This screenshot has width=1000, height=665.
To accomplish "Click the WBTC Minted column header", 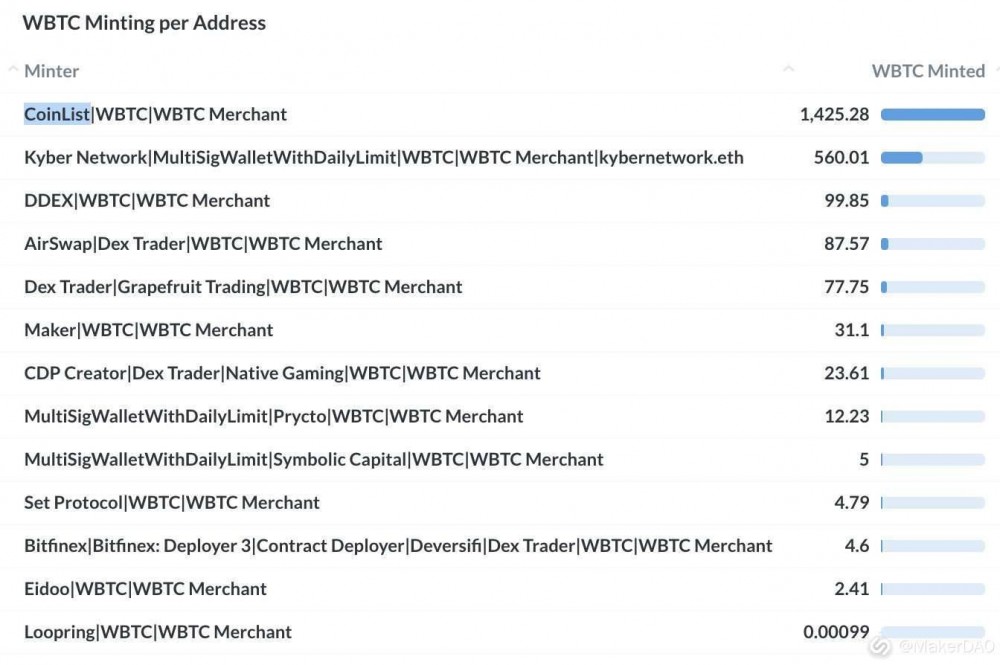I will (927, 71).
